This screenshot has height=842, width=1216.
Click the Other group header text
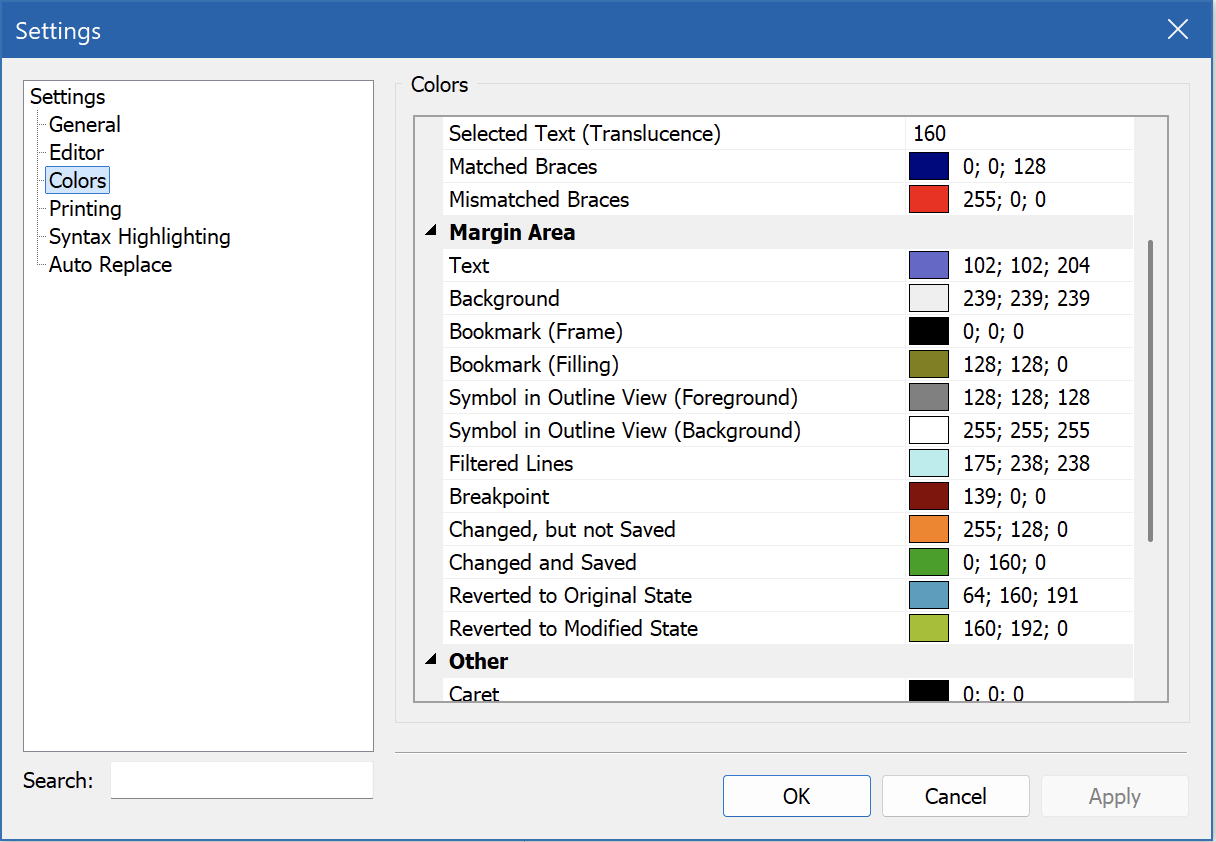(x=479, y=661)
